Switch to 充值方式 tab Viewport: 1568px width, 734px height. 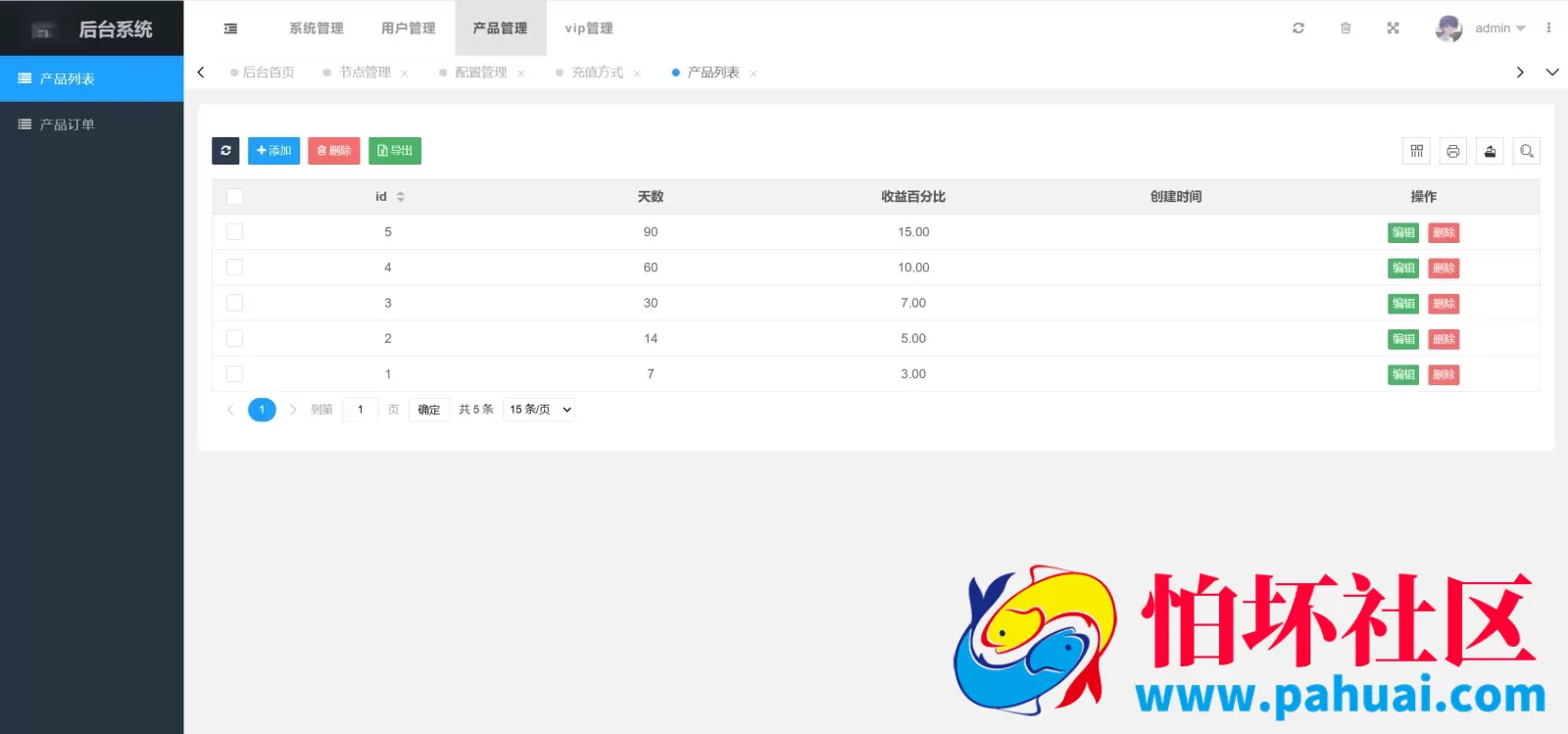(x=597, y=73)
